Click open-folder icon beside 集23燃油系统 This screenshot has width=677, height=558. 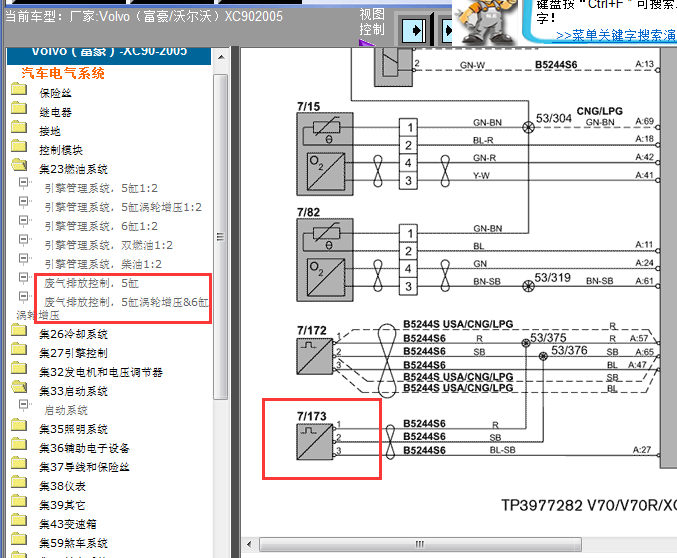pyautogui.click(x=19, y=165)
